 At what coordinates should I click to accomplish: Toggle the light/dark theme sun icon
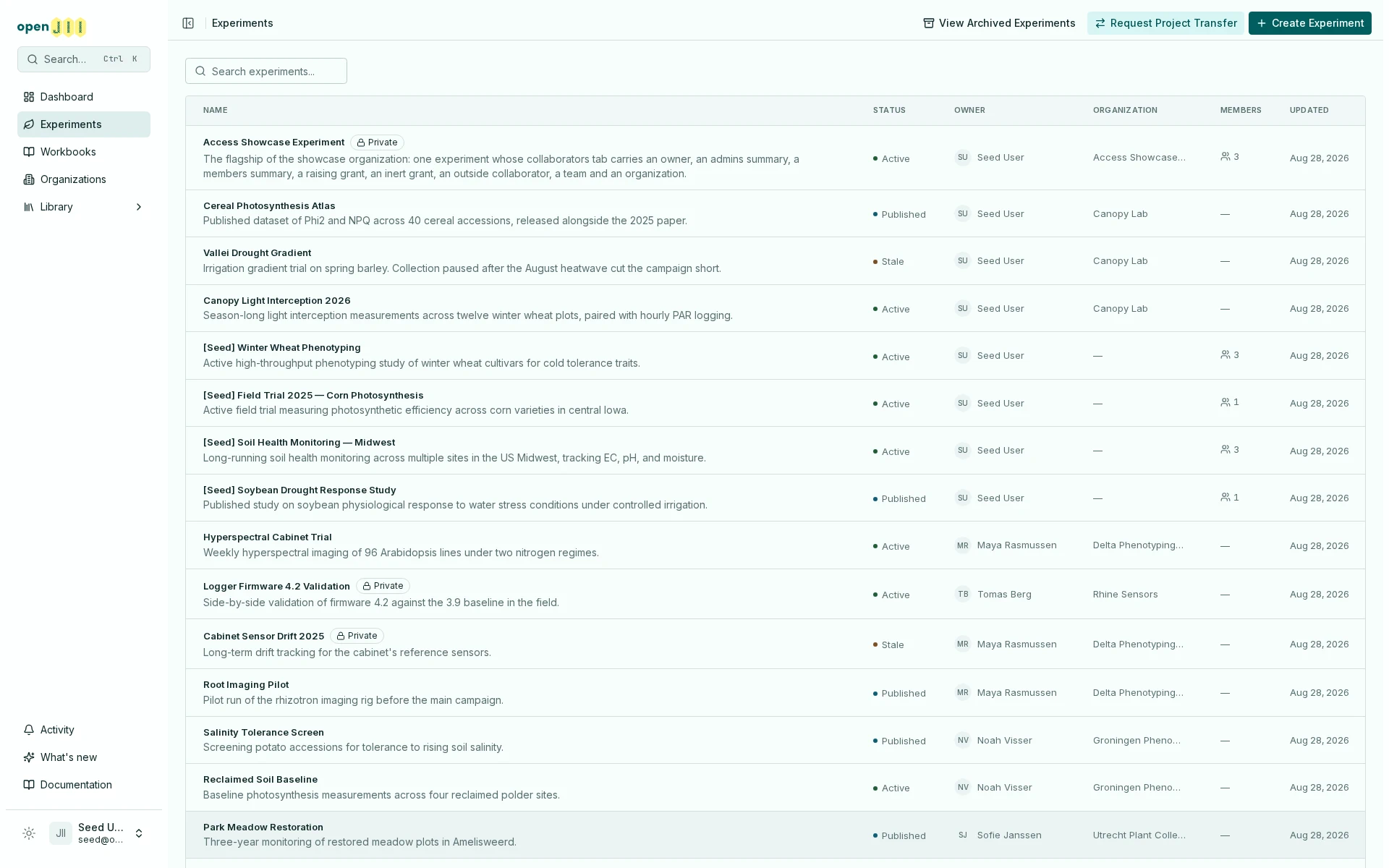pyautogui.click(x=29, y=833)
